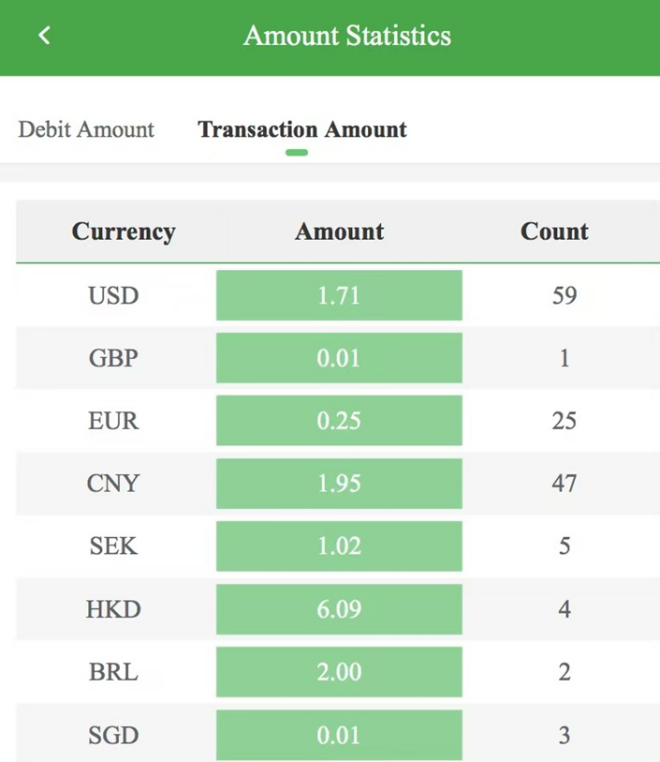Tap the USD amount bar 1.71
This screenshot has width=660, height=762.
pos(339,295)
